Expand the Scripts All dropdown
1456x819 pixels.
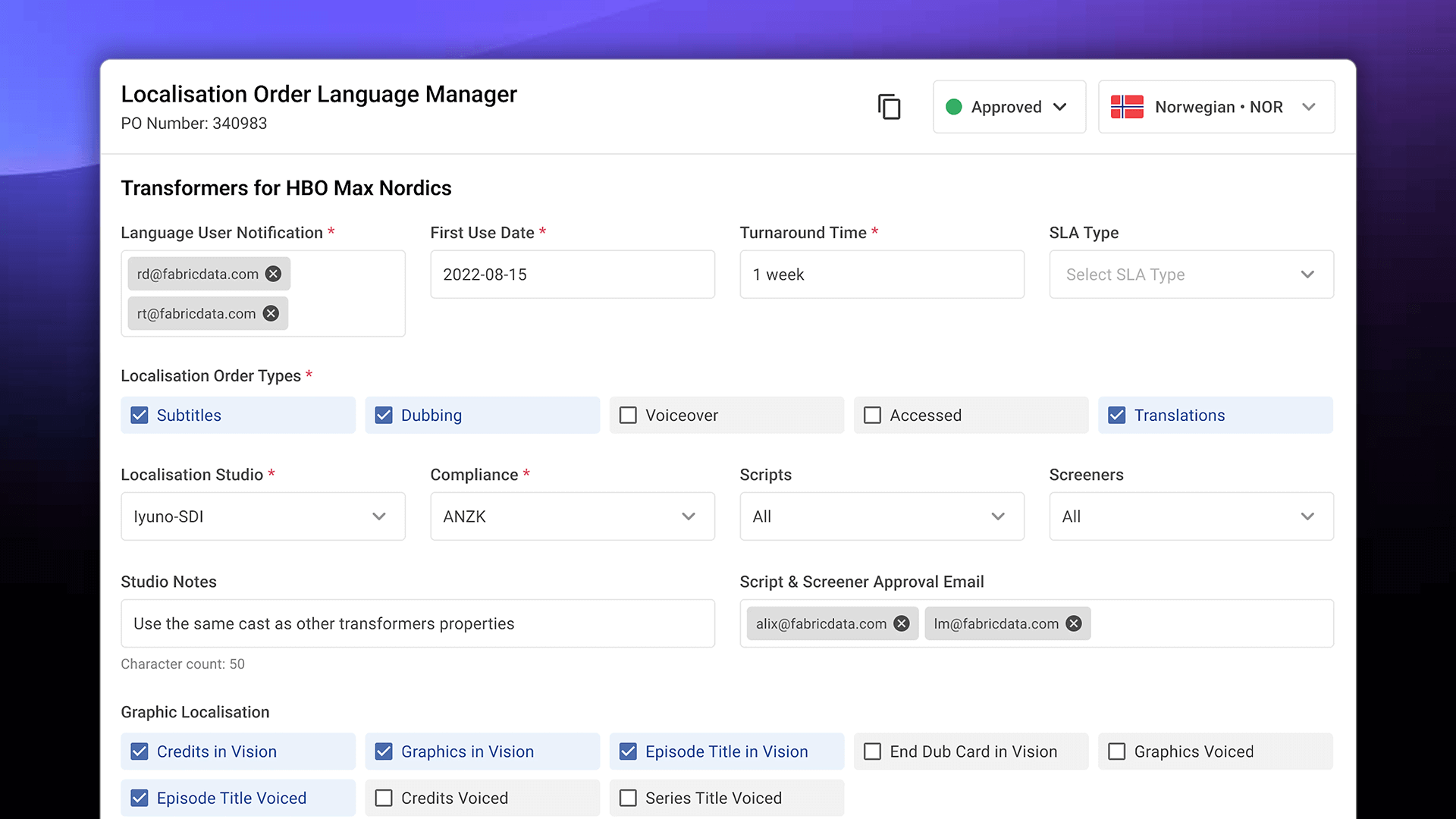click(x=882, y=516)
